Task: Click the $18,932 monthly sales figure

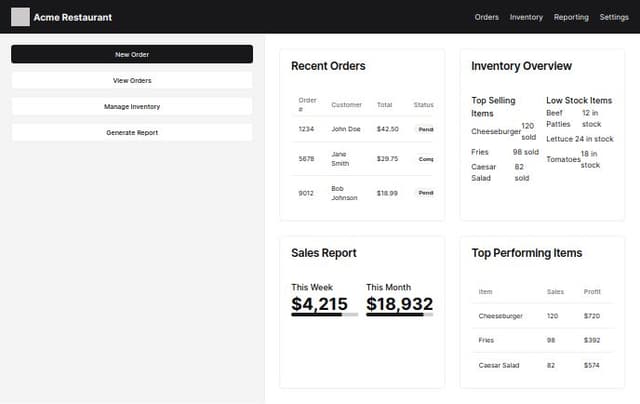Action: [399, 304]
